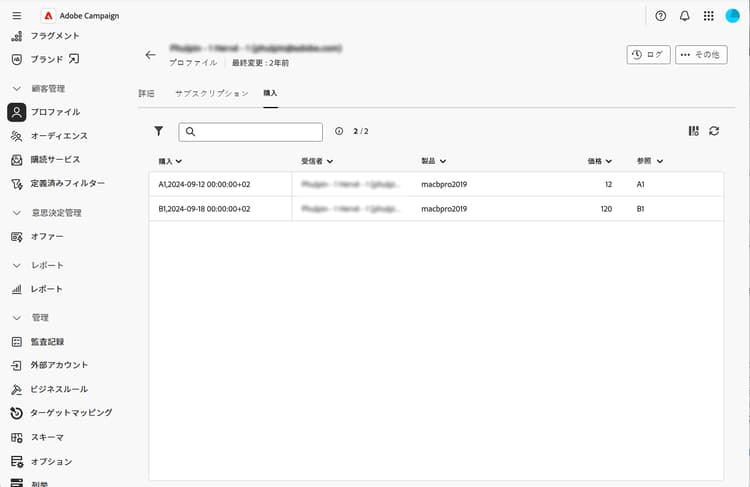This screenshot has height=487, width=750.
Task: Click the Adobe Campaign logo
Action: click(48, 16)
